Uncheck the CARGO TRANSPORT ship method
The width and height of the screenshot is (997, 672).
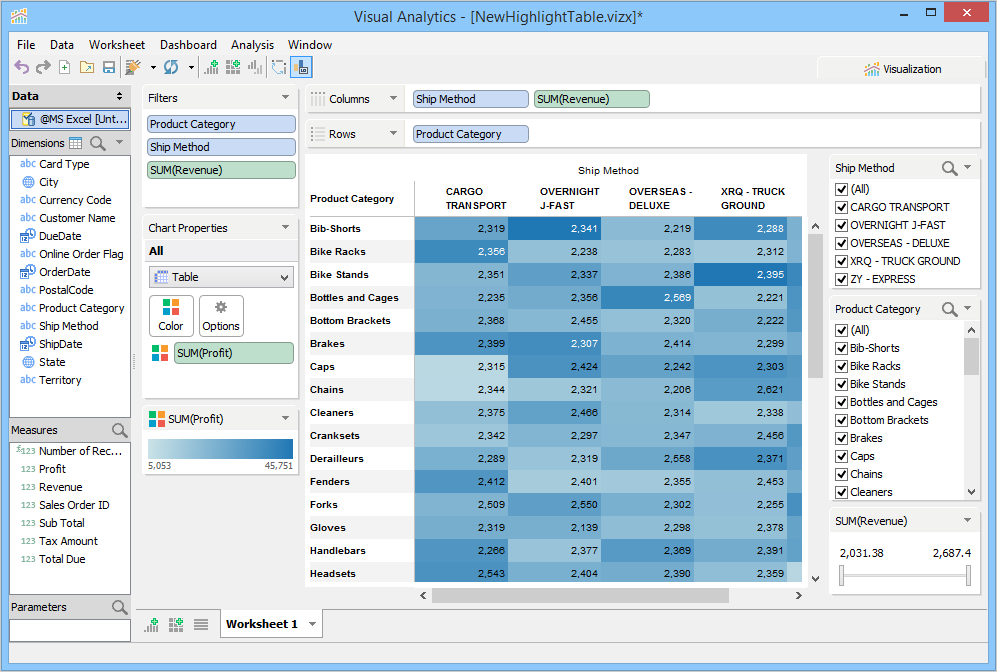pyautogui.click(x=841, y=207)
